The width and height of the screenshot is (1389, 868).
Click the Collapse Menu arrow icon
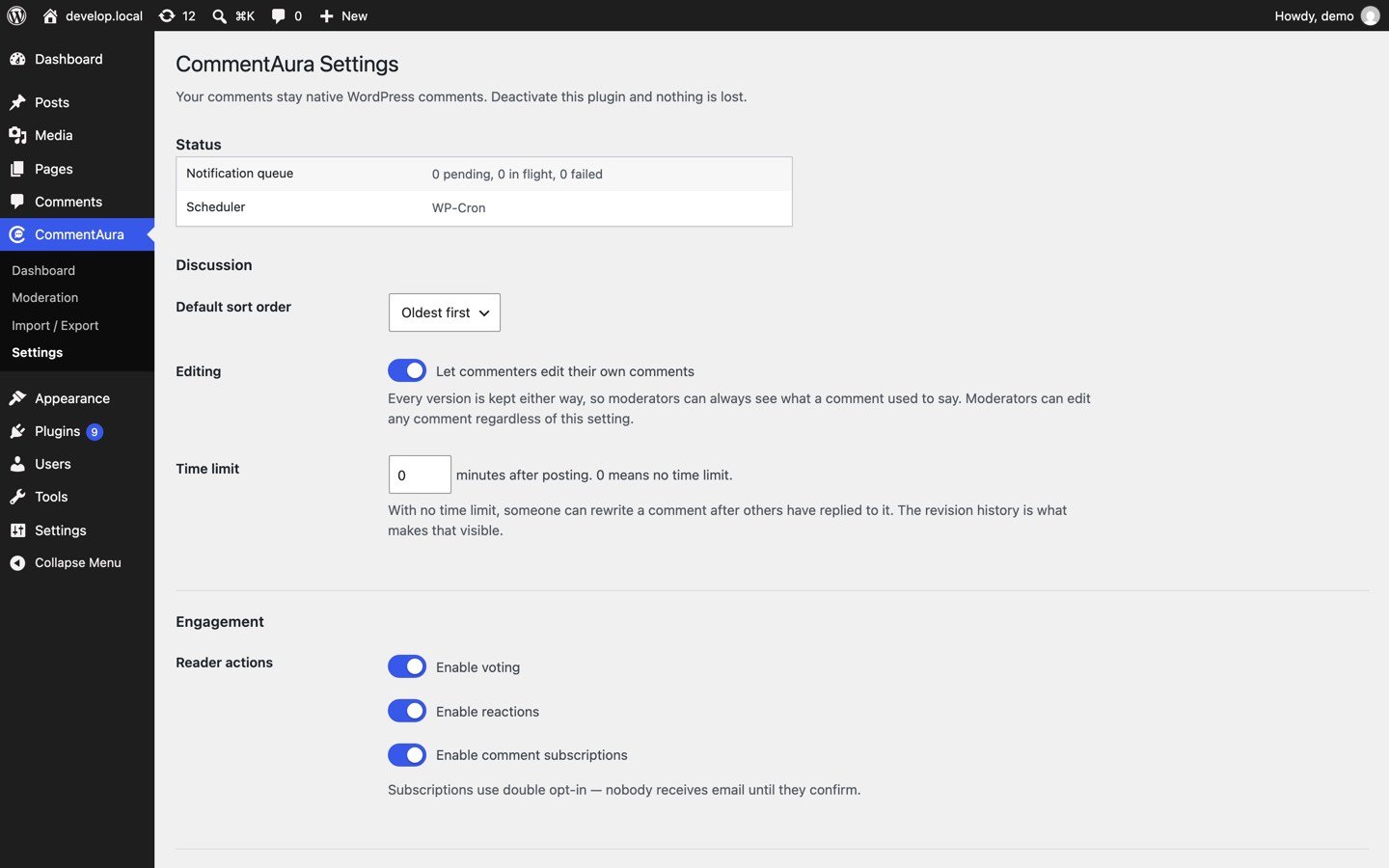pos(17,563)
